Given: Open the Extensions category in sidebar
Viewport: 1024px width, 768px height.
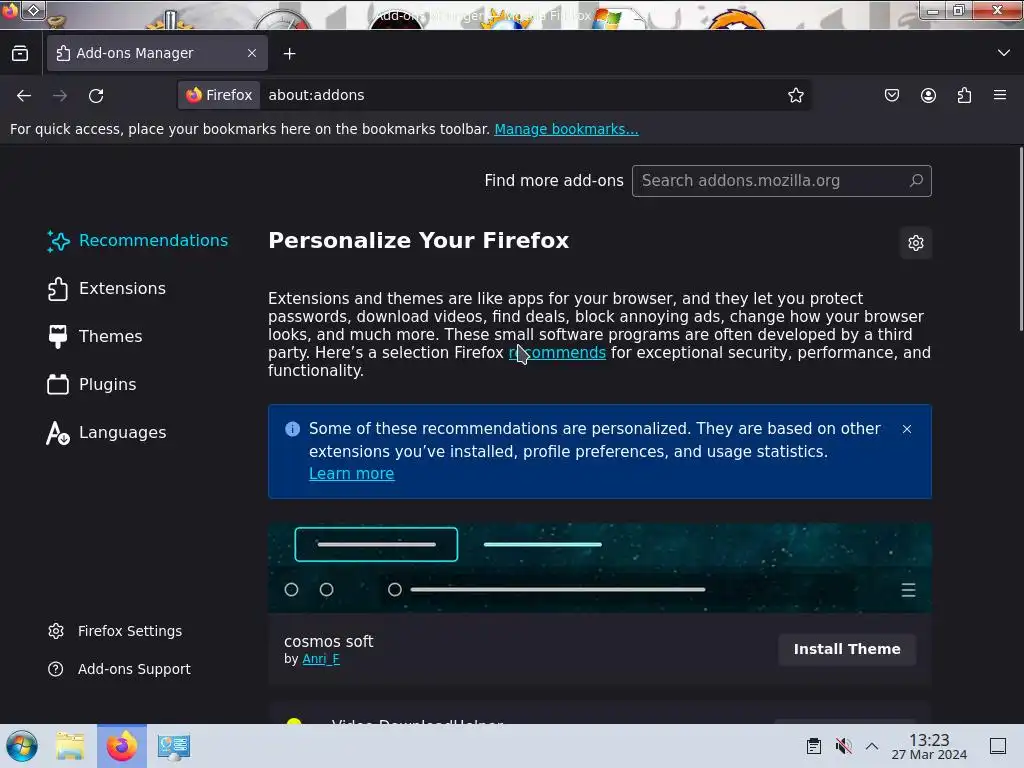Looking at the screenshot, I should (x=106, y=289).
